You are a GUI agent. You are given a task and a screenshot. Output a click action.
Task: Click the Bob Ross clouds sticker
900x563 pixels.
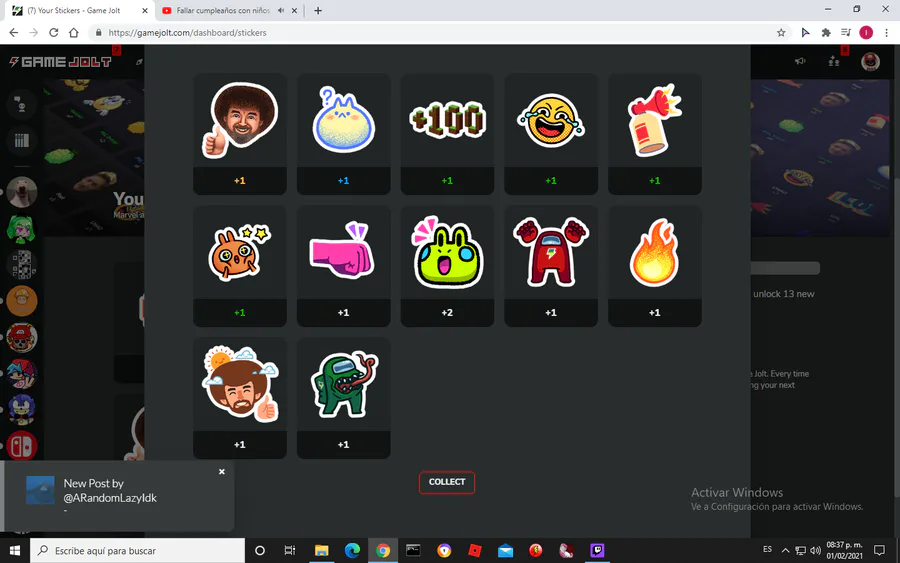coord(240,385)
